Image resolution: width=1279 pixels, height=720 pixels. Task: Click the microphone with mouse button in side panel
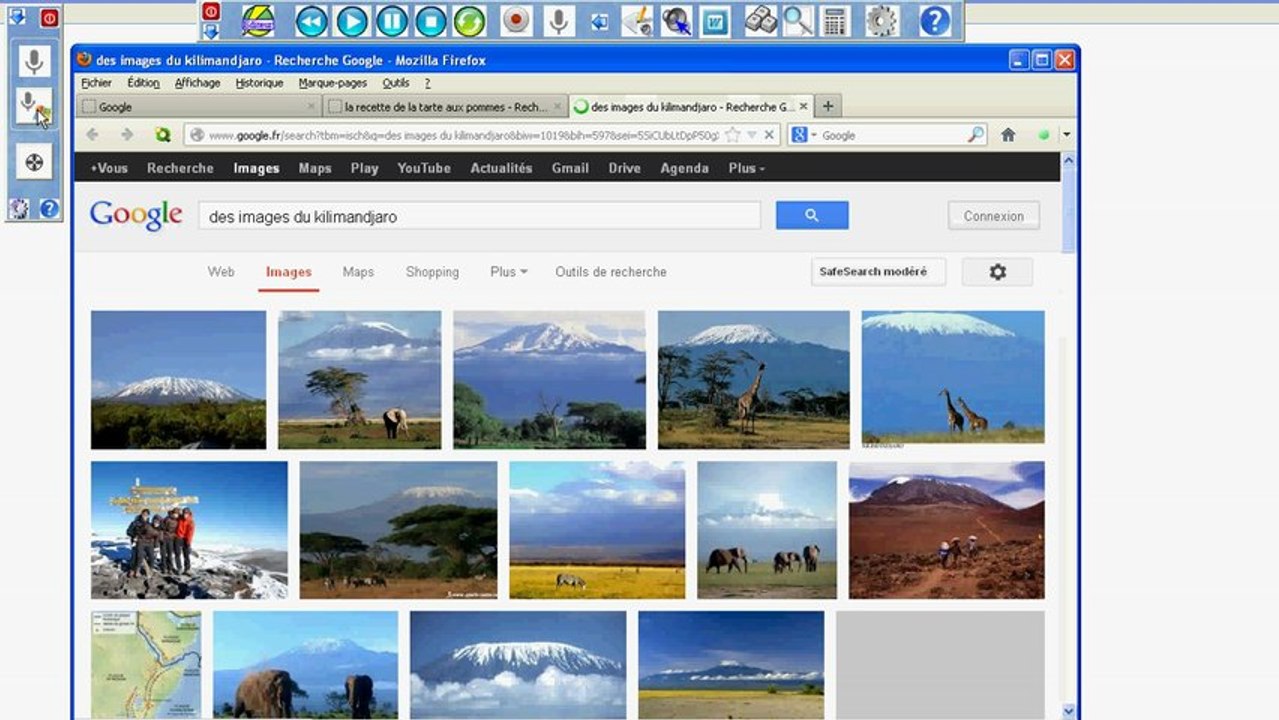click(34, 106)
